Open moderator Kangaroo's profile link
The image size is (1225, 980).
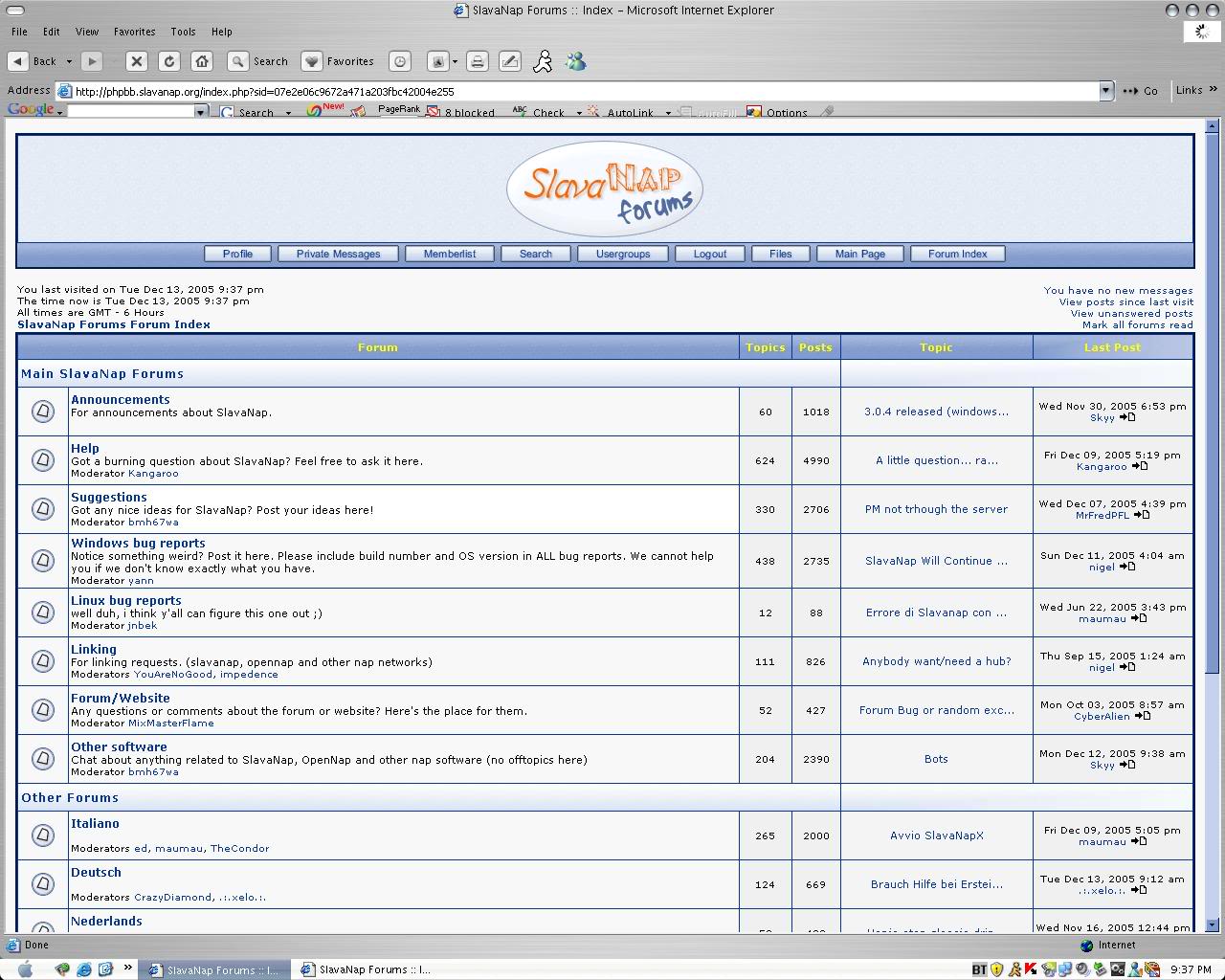tap(153, 473)
